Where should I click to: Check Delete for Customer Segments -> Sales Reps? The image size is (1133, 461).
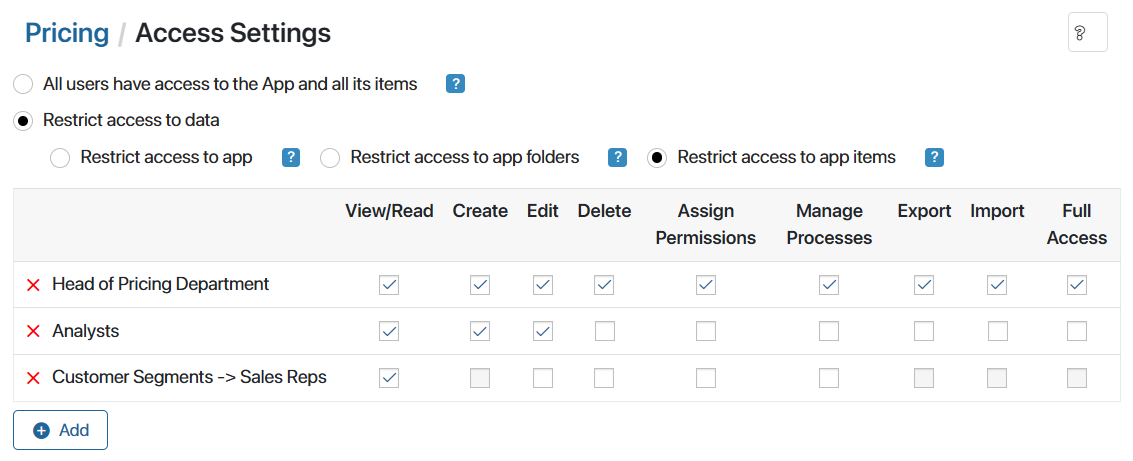pyautogui.click(x=604, y=378)
